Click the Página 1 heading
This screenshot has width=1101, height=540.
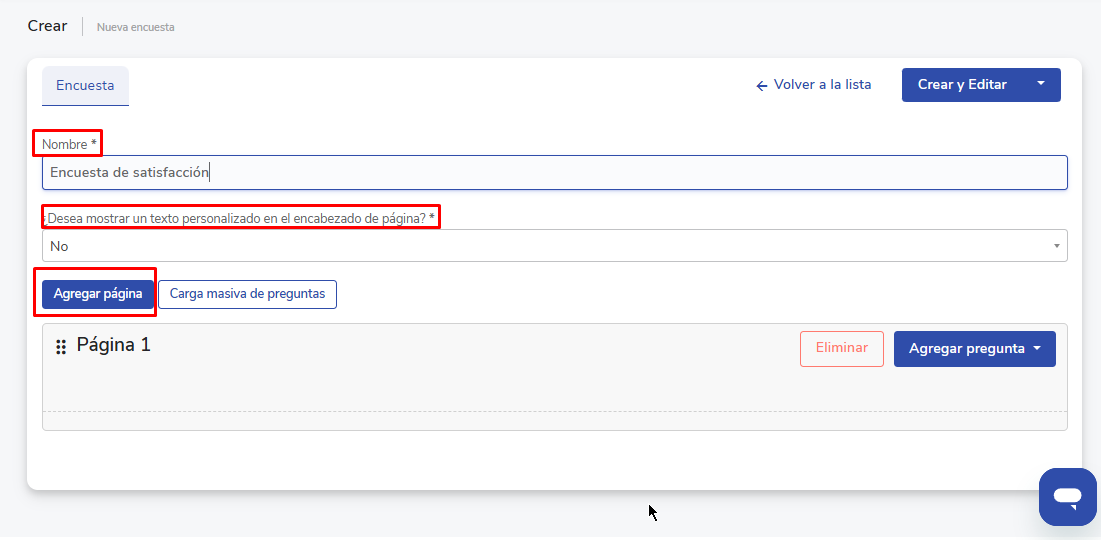point(114,345)
